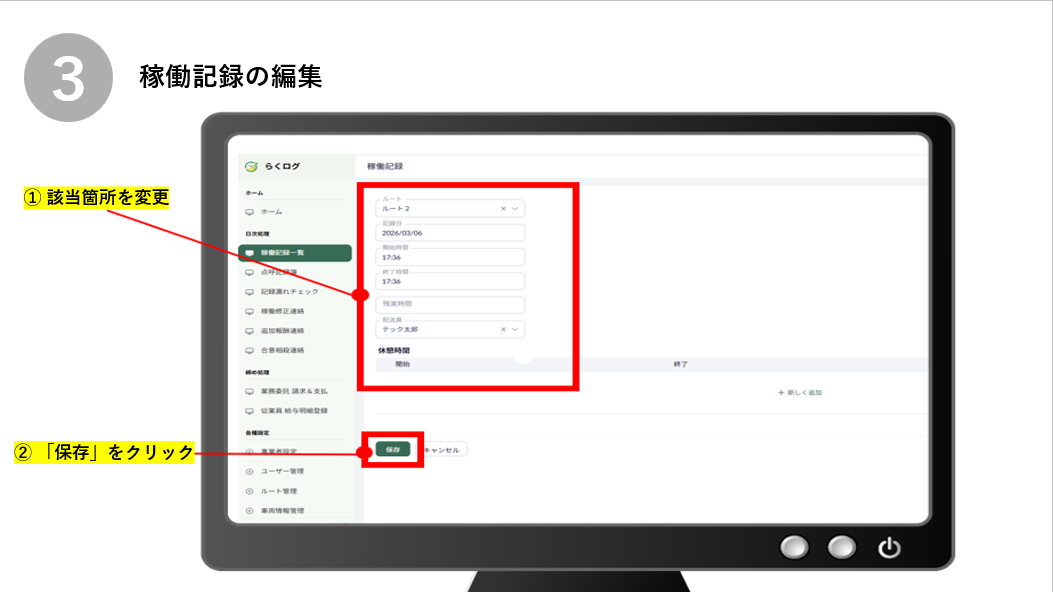Click the green 保存 button

pos(393,450)
